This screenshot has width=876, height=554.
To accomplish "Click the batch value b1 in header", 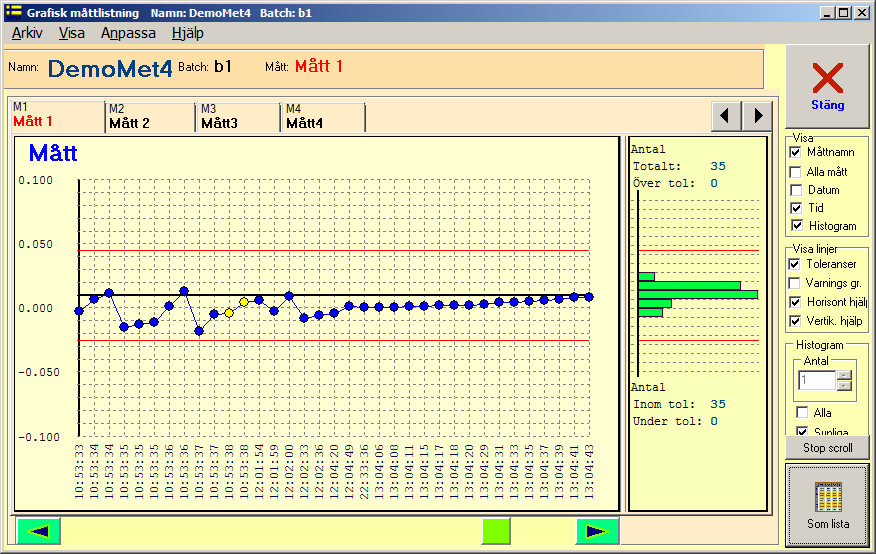I will [223, 66].
